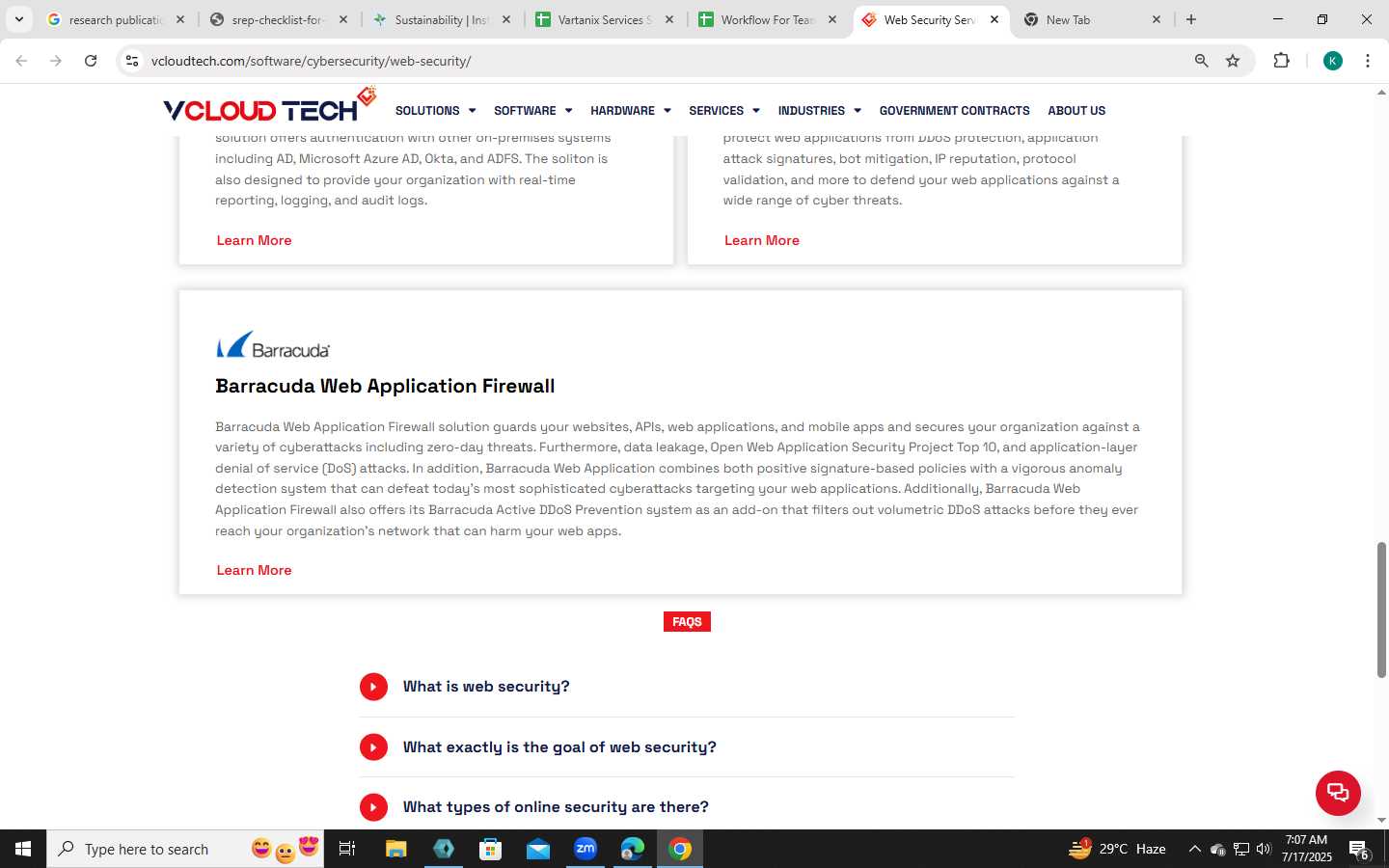The width and height of the screenshot is (1389, 868).
Task: Open the Extensions puzzle icon
Action: tap(1281, 61)
